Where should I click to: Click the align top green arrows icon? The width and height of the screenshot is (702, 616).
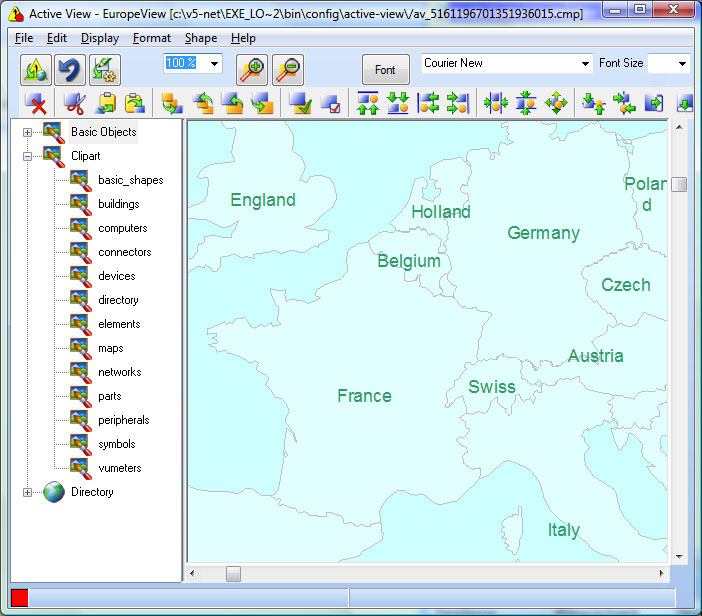pos(368,103)
